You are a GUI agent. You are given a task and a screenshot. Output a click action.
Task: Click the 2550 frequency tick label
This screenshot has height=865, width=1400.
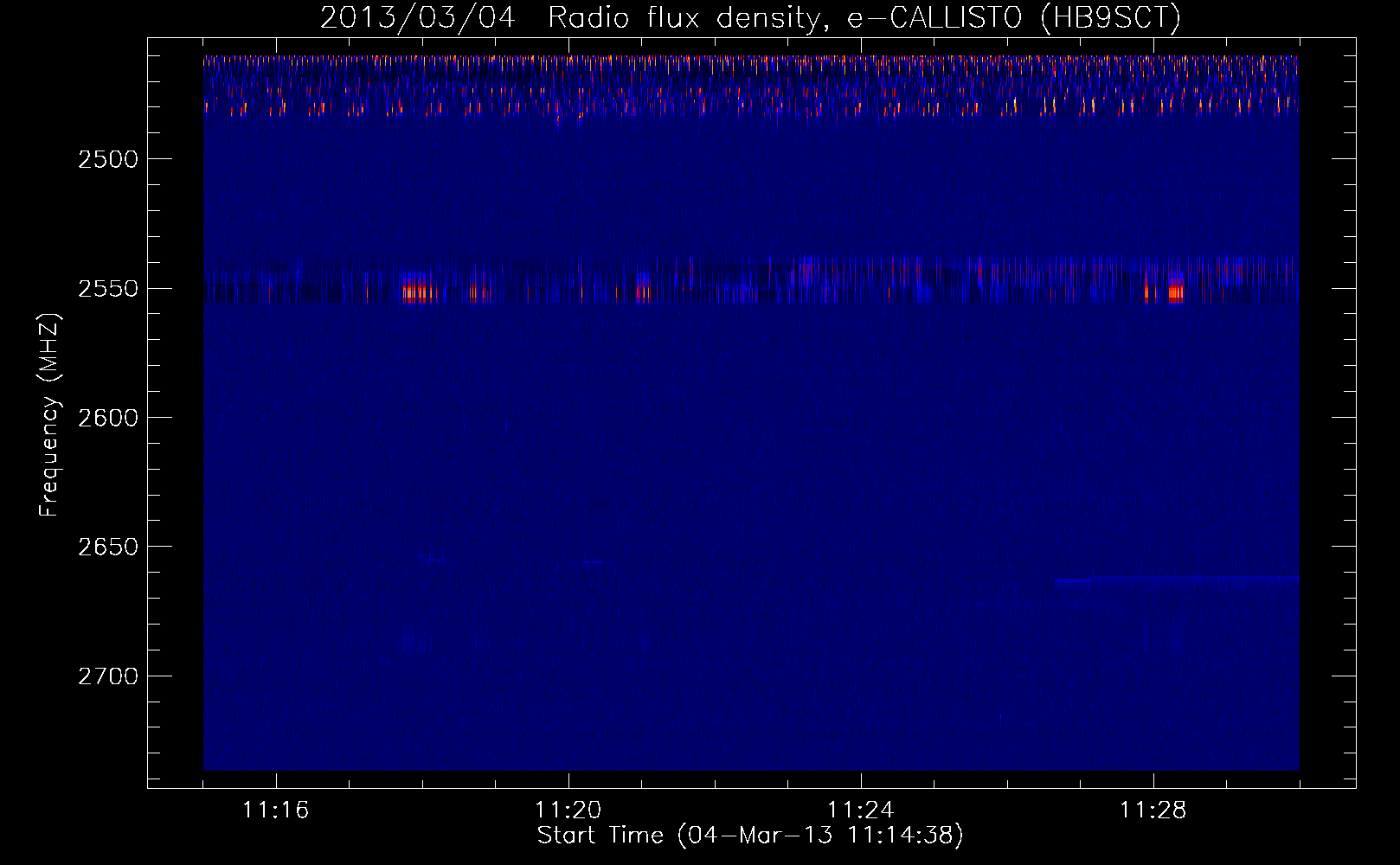(x=108, y=288)
